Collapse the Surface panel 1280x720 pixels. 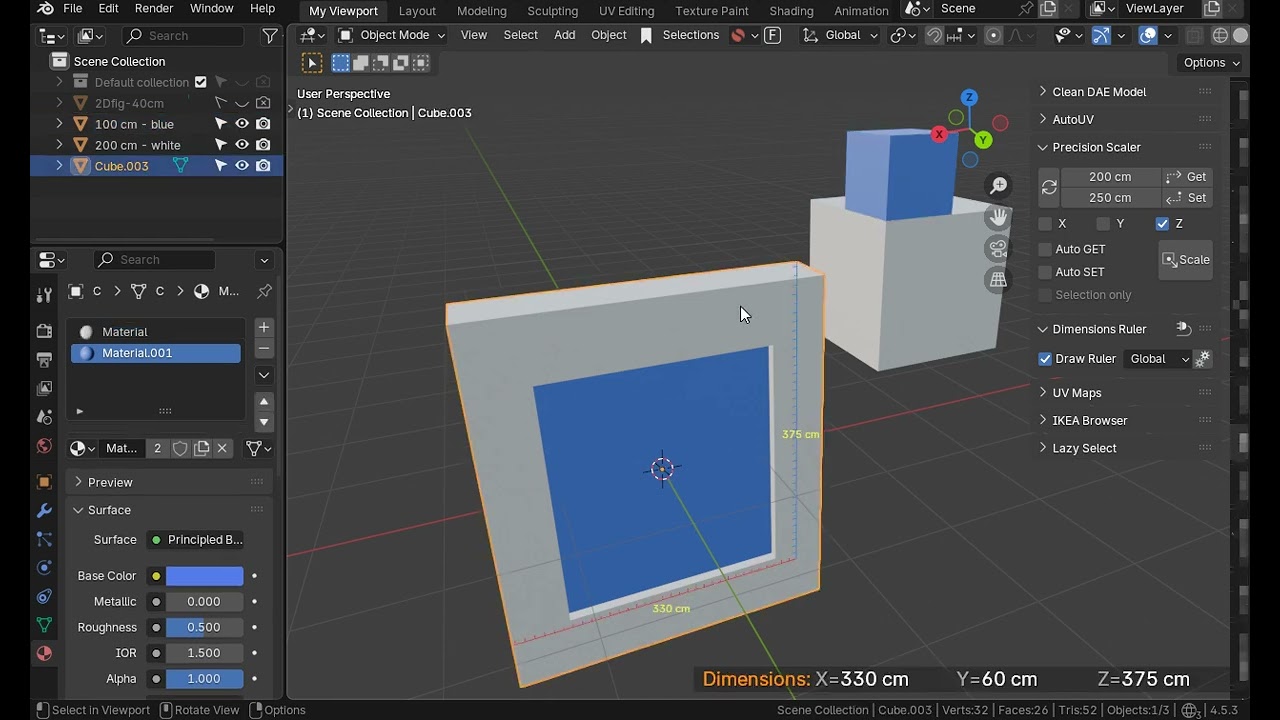point(109,510)
